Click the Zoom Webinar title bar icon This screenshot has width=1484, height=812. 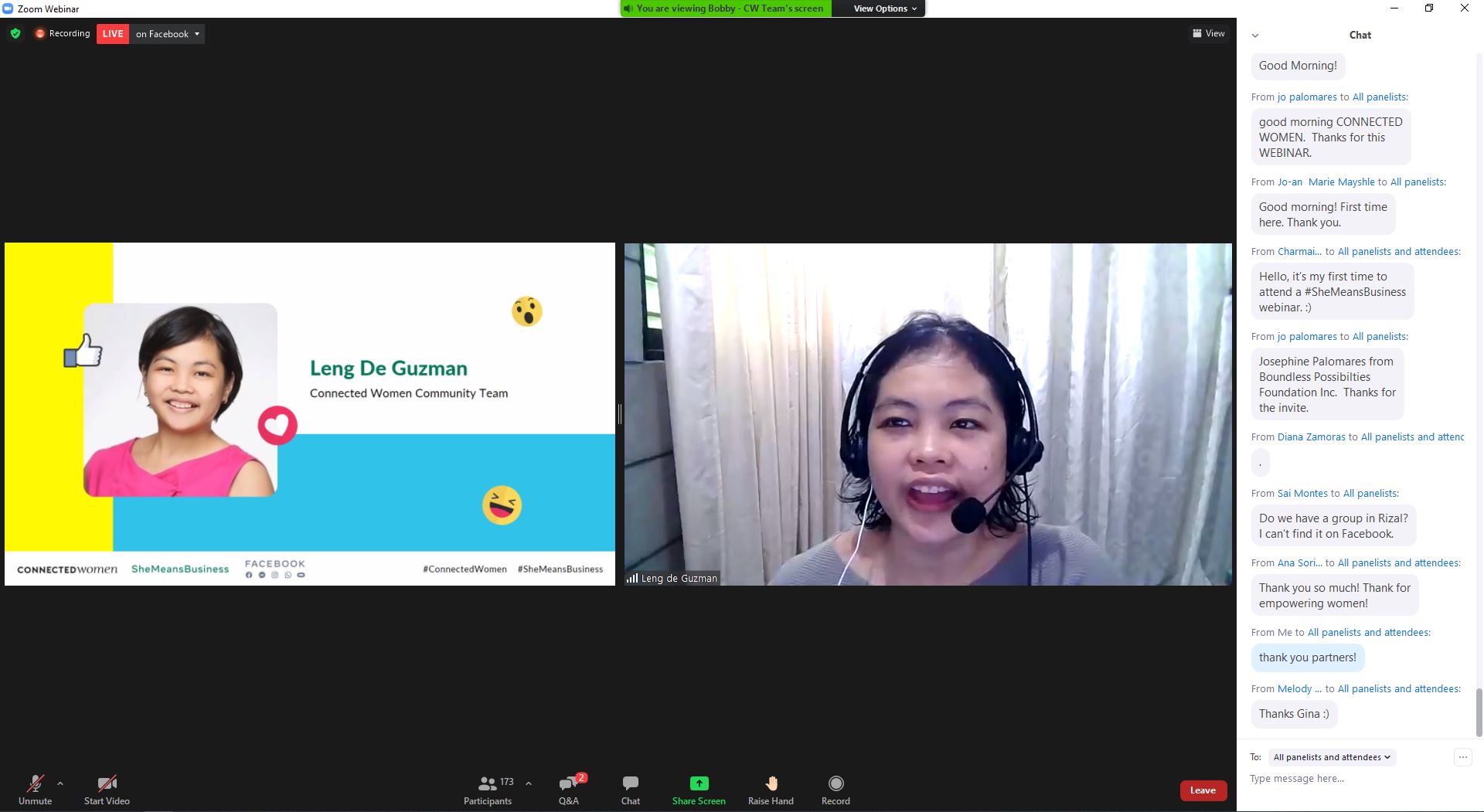[8, 8]
